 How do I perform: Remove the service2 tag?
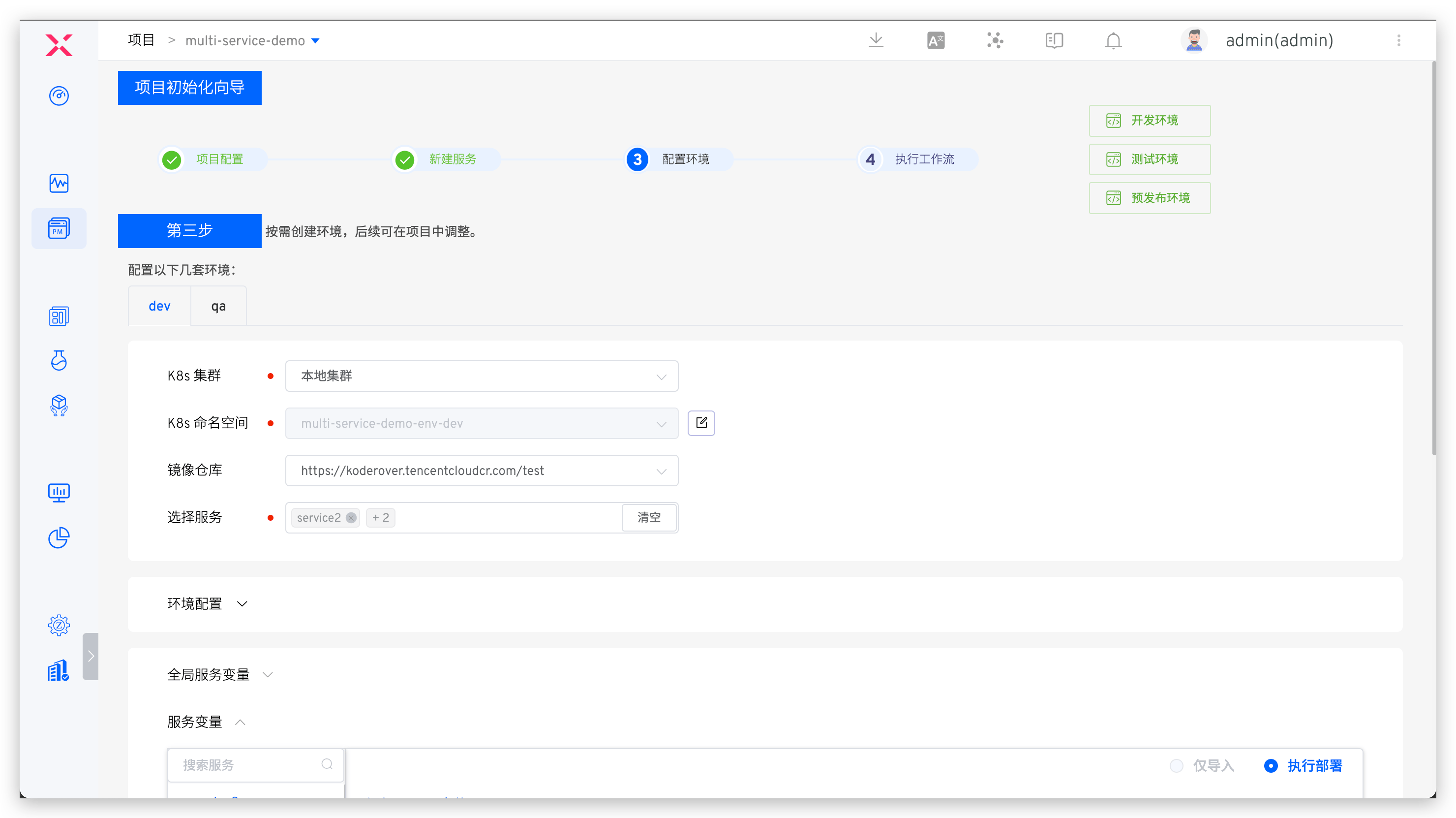[x=351, y=518]
